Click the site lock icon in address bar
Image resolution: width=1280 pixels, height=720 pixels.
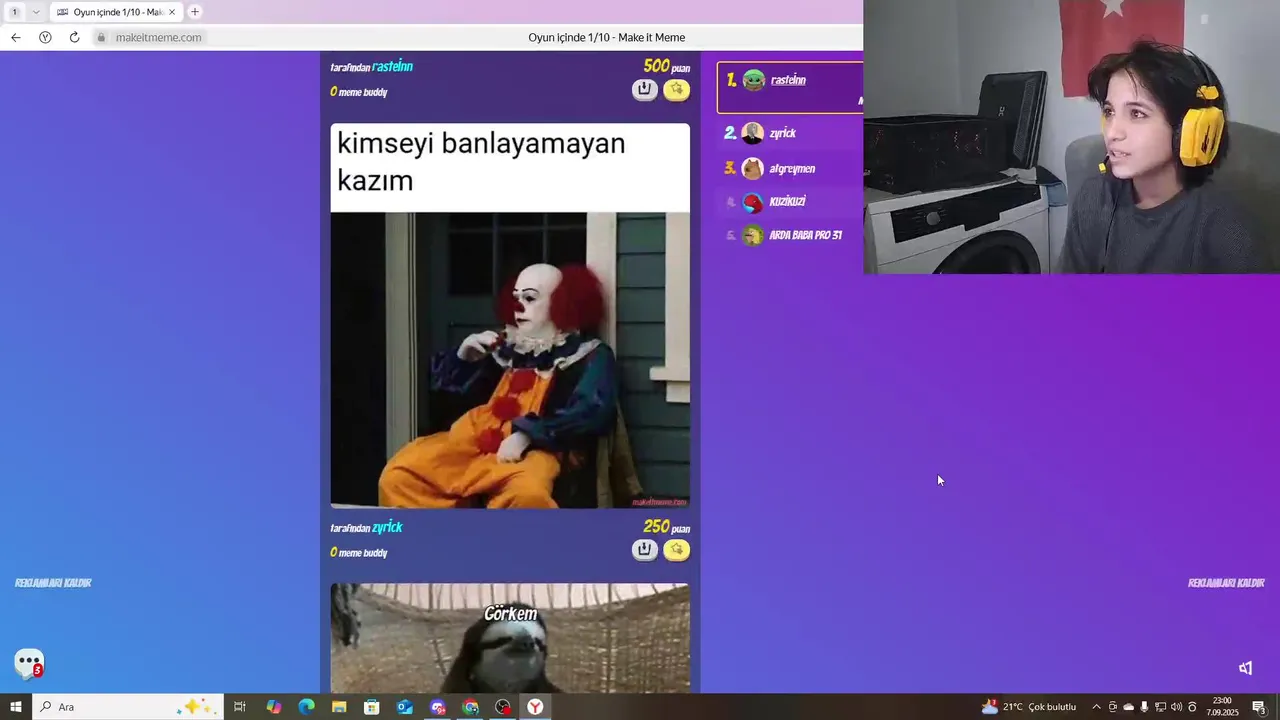(101, 37)
